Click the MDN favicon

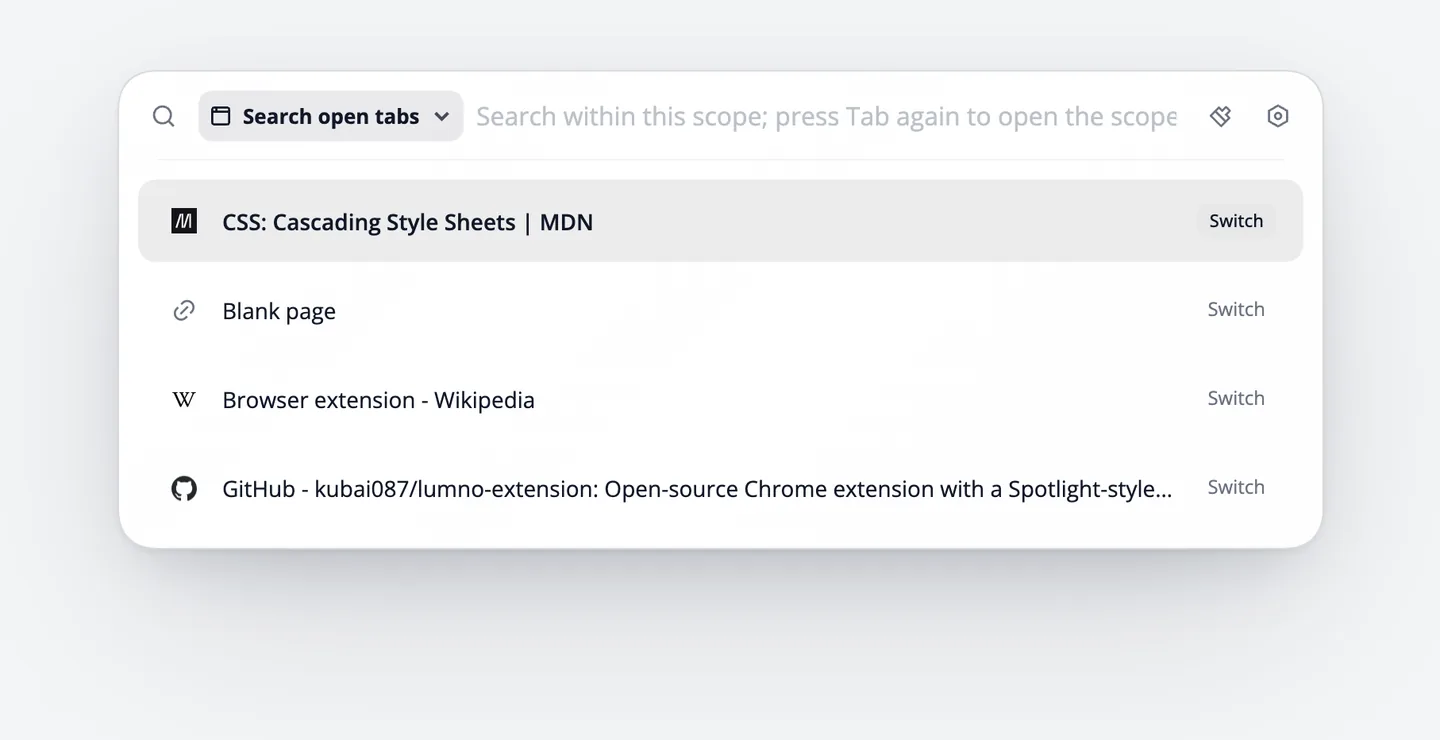click(x=184, y=221)
